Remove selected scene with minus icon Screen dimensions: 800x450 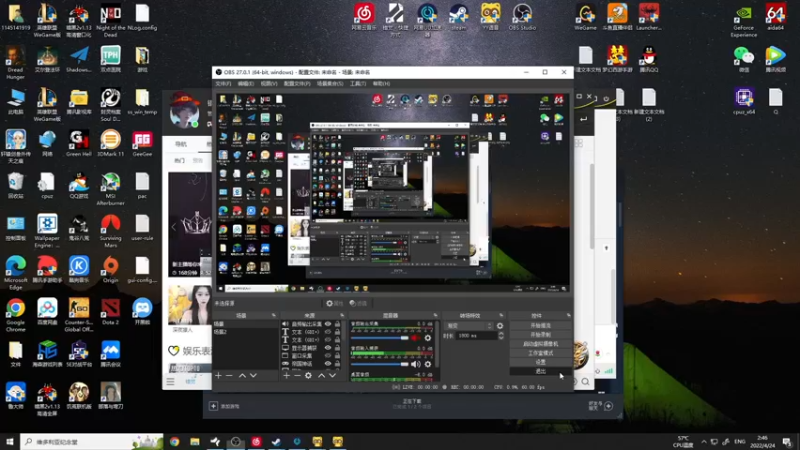point(229,376)
